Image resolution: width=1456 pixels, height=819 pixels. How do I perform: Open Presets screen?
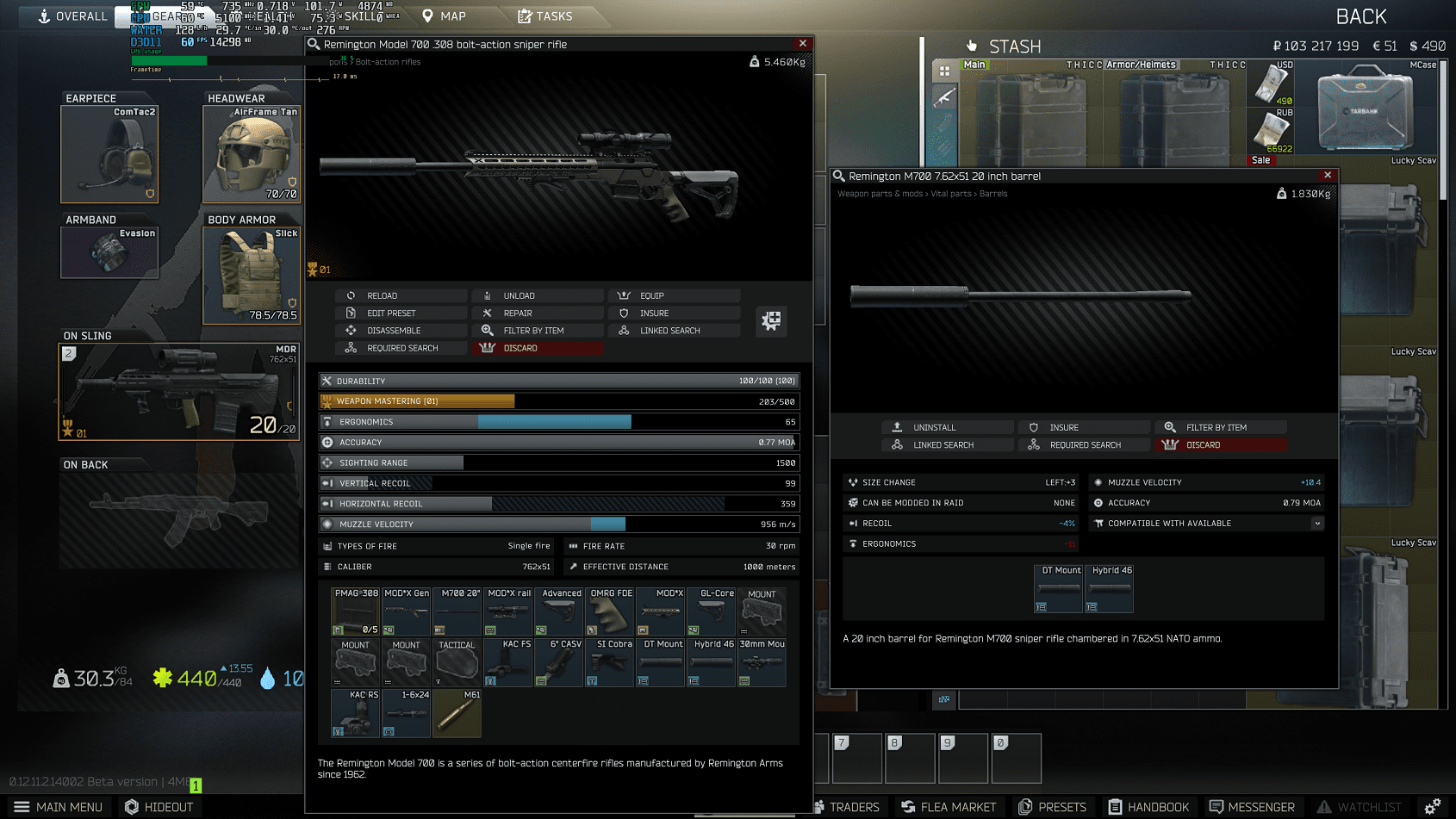pos(1053,807)
